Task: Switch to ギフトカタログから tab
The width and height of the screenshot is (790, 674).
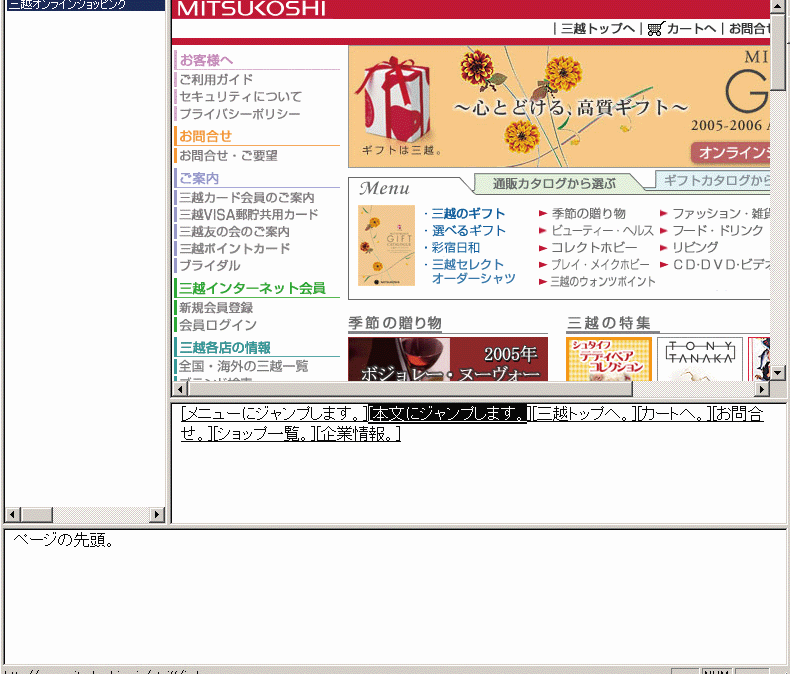Action: coord(713,180)
